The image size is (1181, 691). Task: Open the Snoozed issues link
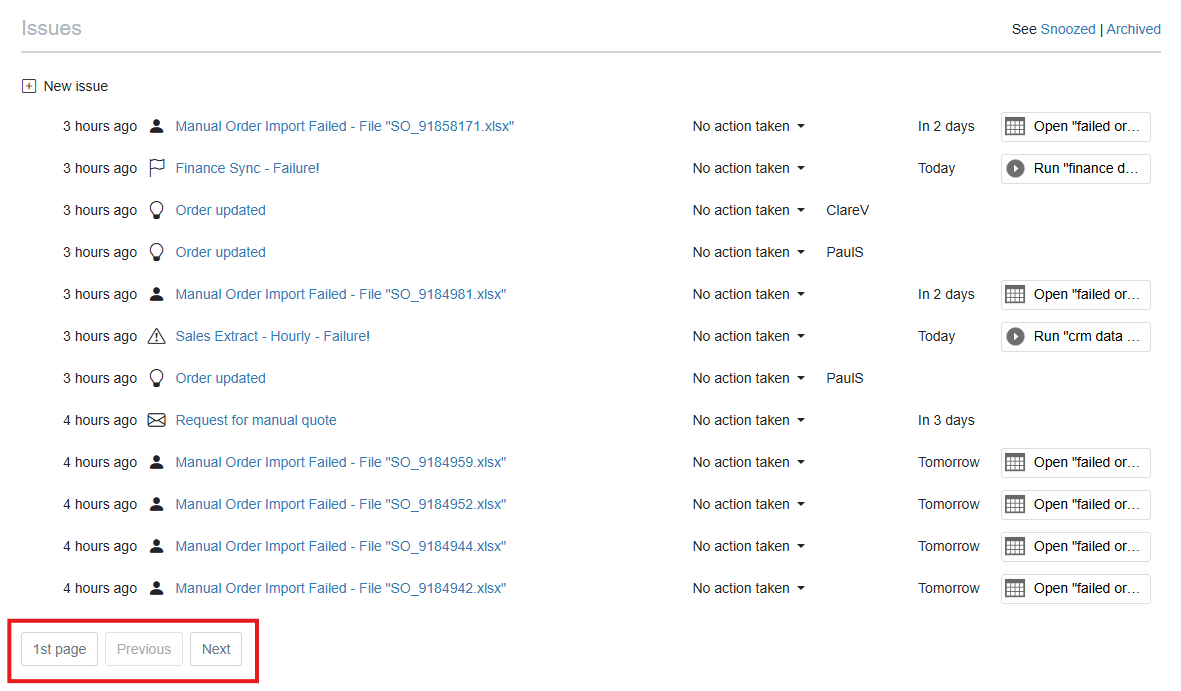(1067, 29)
